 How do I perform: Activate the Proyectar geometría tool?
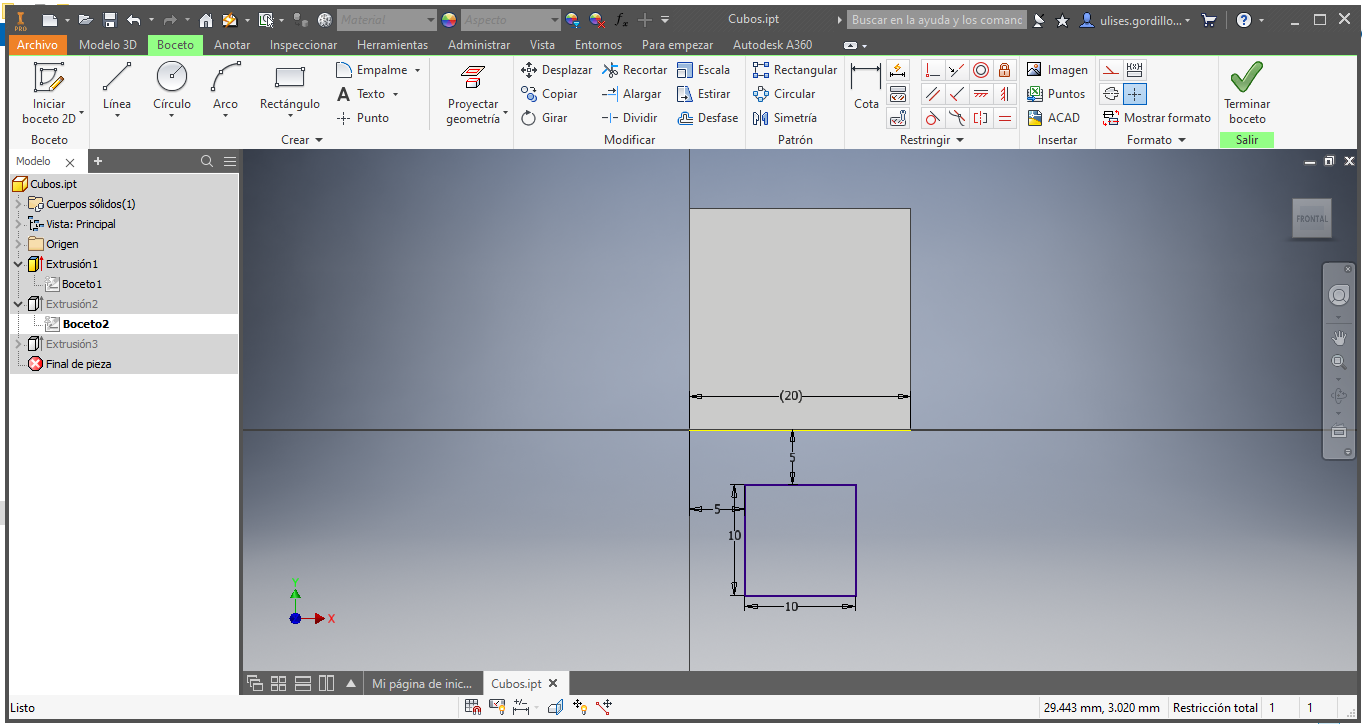[473, 93]
